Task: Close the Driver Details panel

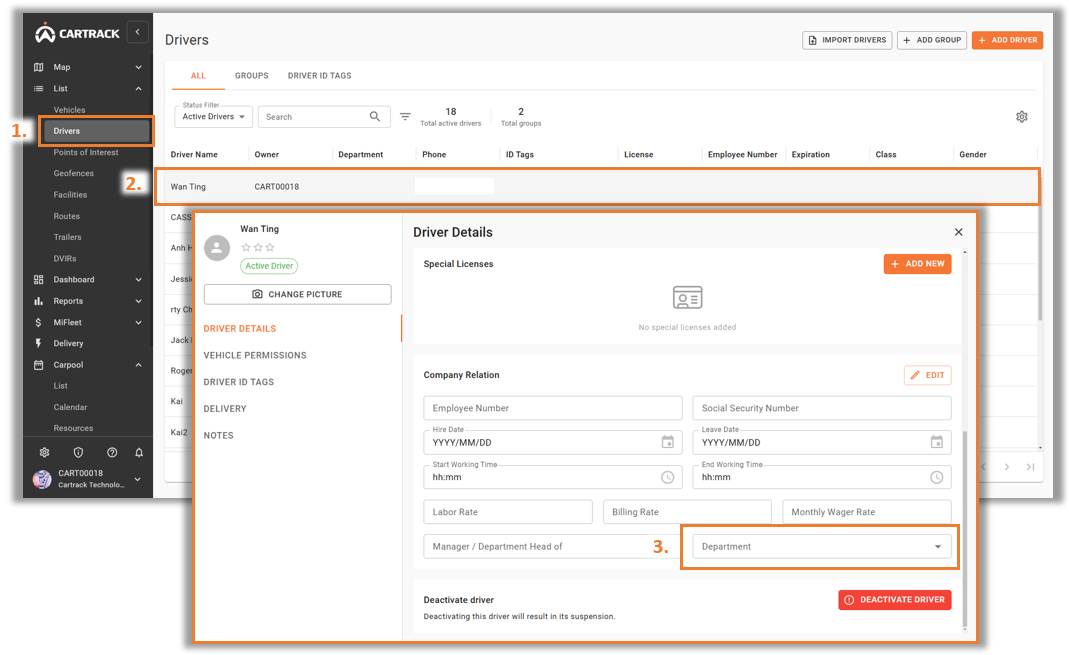Action: [x=959, y=232]
